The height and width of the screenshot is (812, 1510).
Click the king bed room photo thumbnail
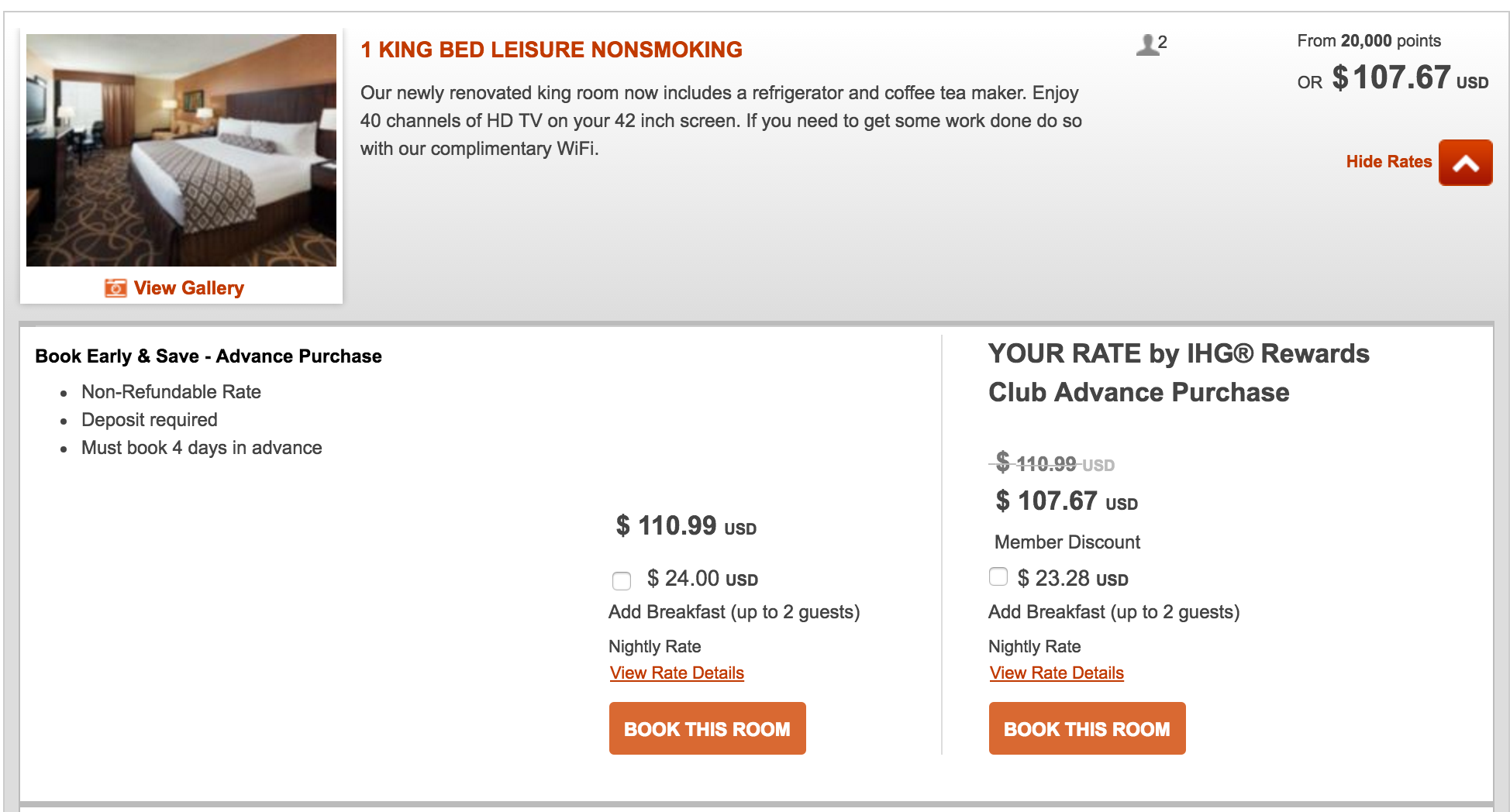pos(181,150)
